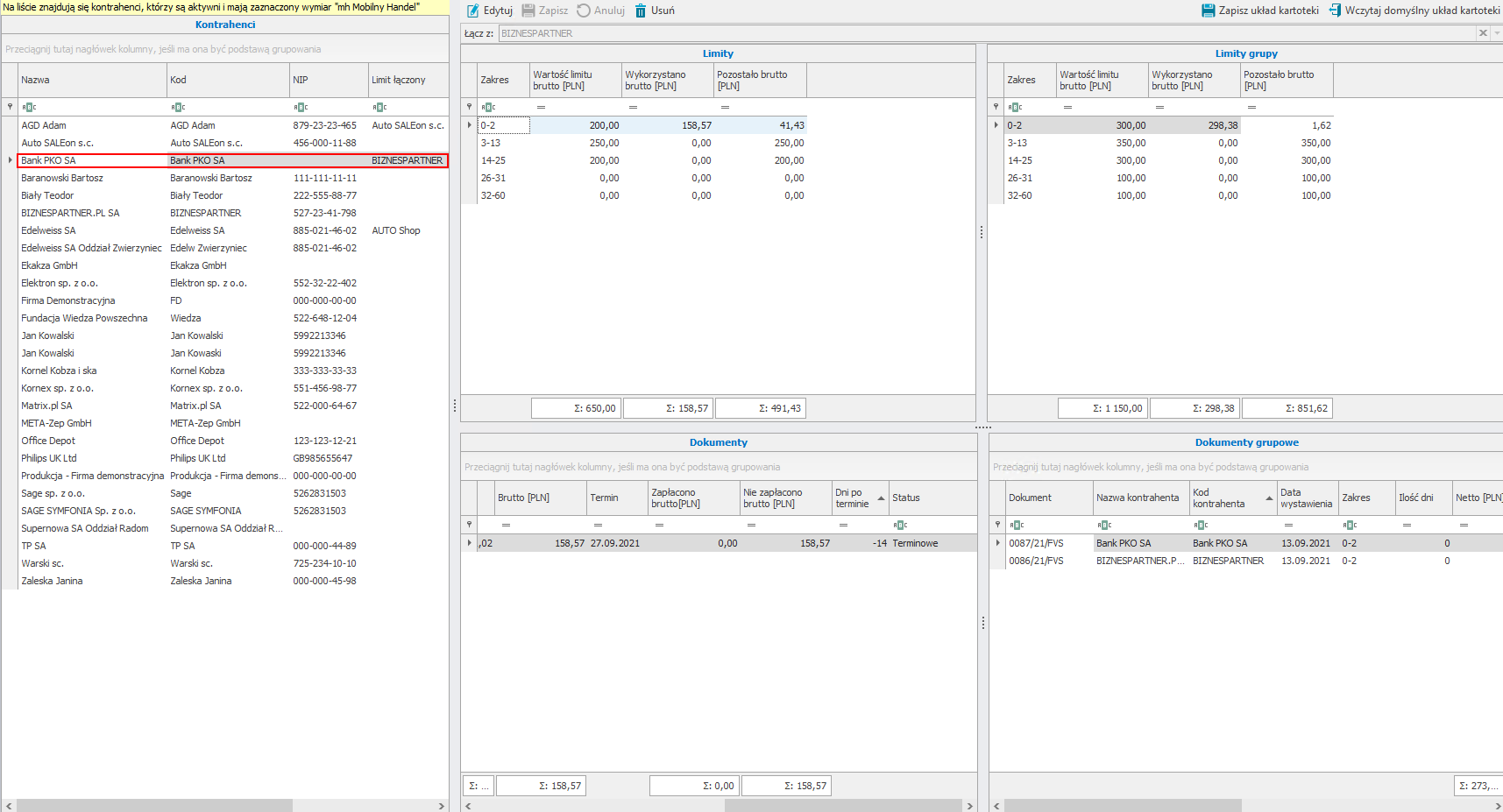The image size is (1503, 812).
Task: Click the Wczytaj domyślny układ kartoteki icon
Action: [1335, 11]
